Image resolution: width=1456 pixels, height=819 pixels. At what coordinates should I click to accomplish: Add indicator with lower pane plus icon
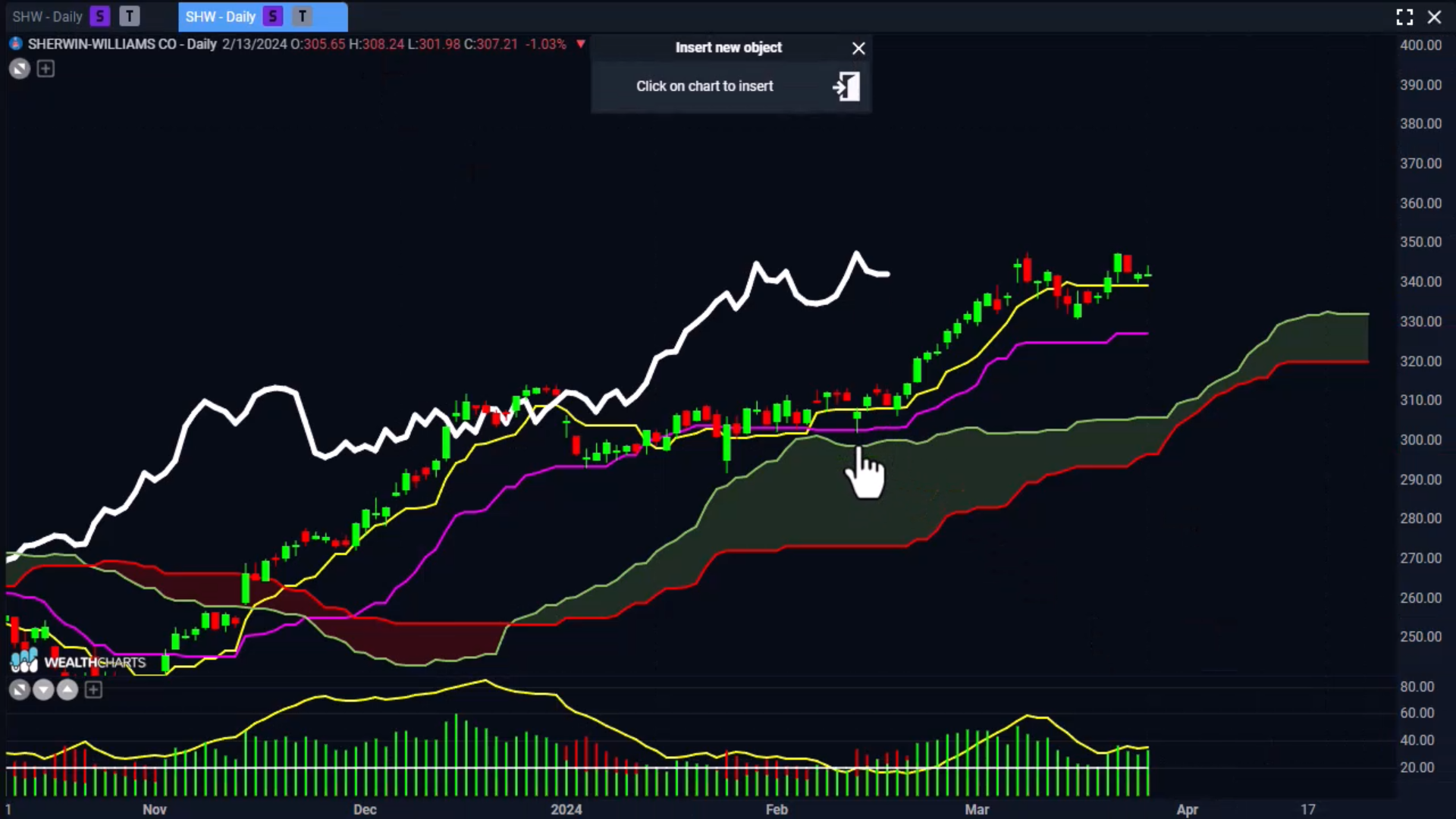93,689
